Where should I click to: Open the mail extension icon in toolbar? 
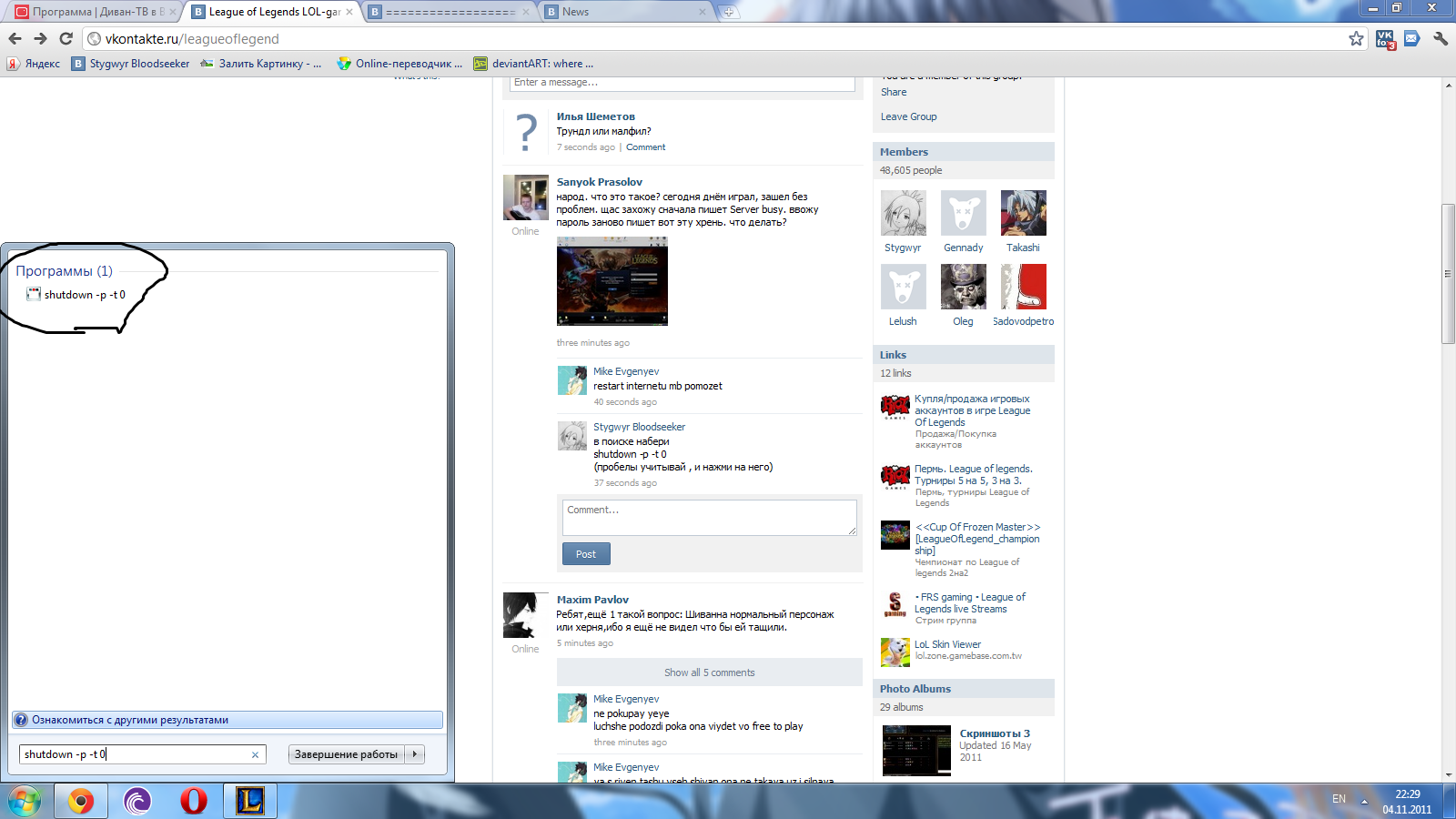pyautogui.click(x=1412, y=38)
